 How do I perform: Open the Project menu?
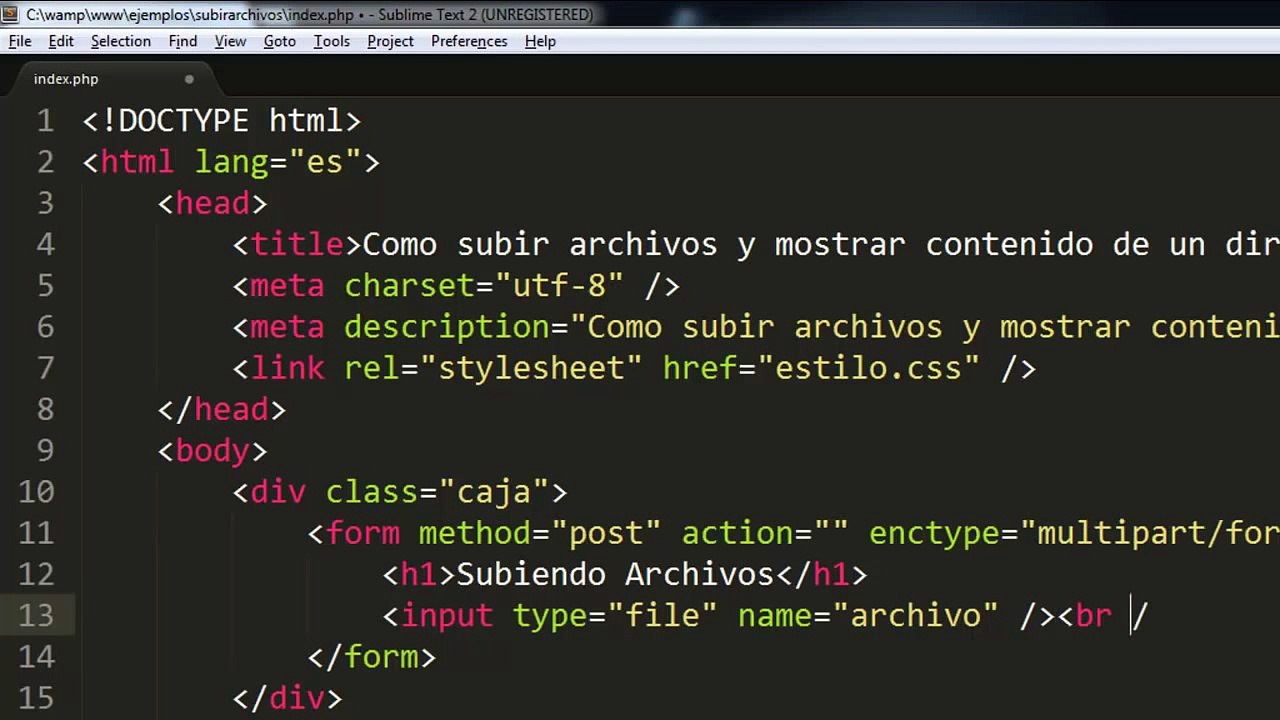[x=390, y=41]
